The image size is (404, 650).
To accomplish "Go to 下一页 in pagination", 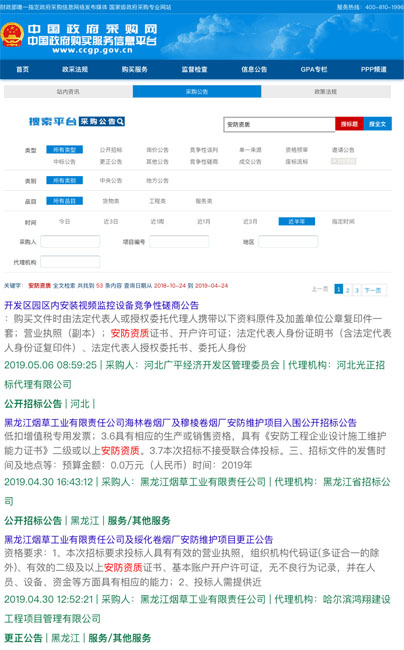I will [x=373, y=290].
